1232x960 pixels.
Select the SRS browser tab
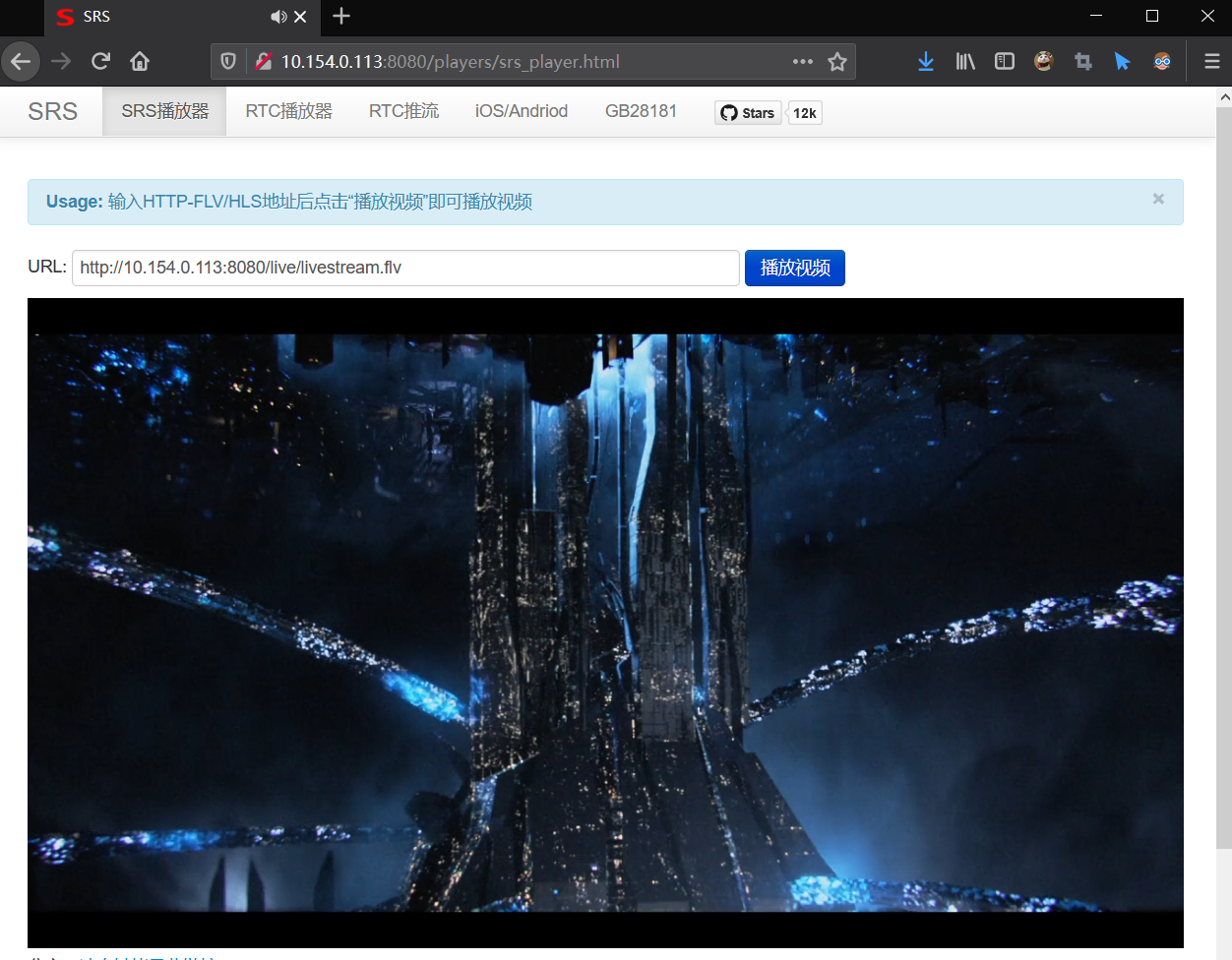pos(182,17)
